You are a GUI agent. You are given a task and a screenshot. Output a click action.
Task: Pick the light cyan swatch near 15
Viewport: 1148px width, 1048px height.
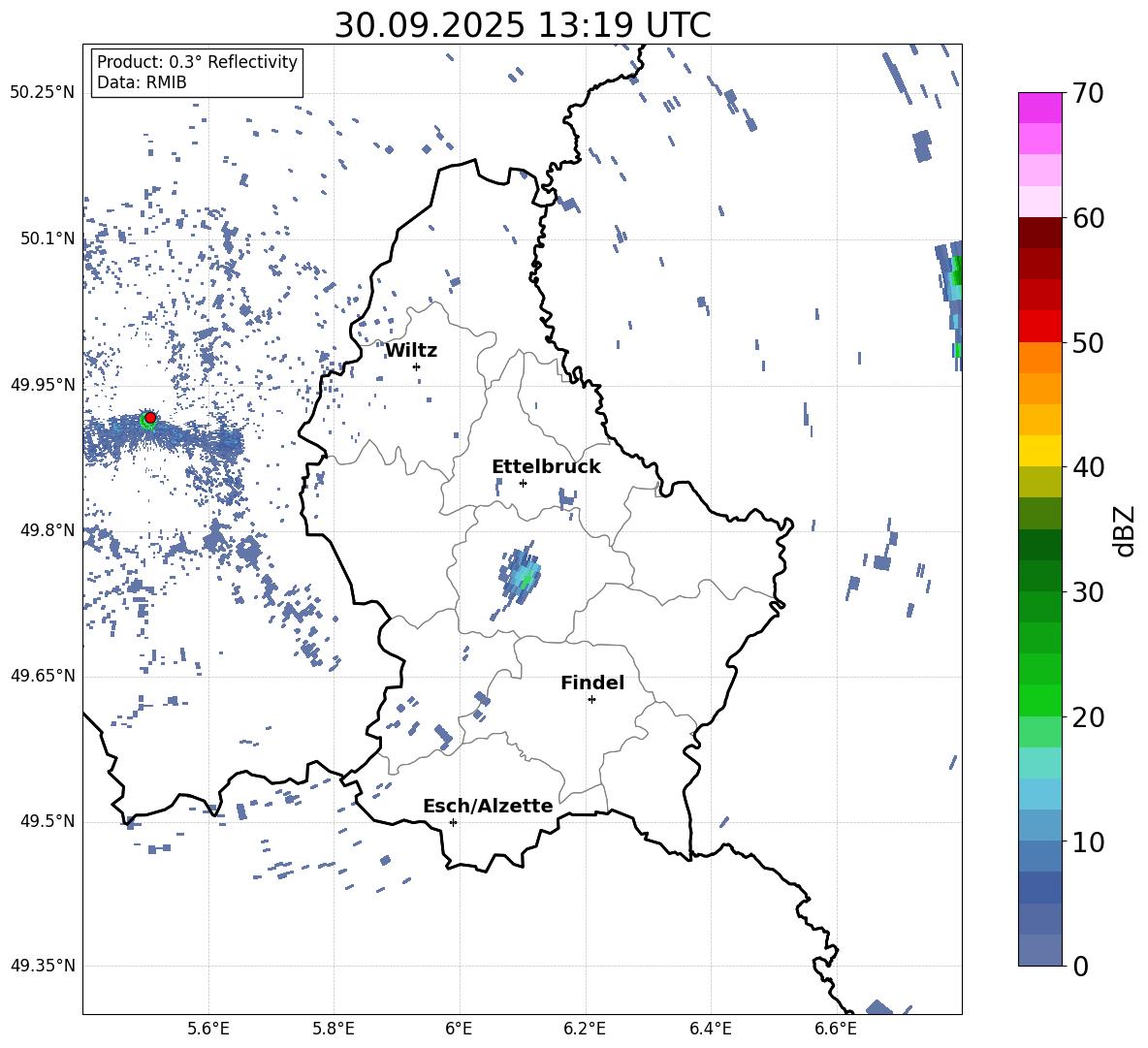tap(1039, 763)
